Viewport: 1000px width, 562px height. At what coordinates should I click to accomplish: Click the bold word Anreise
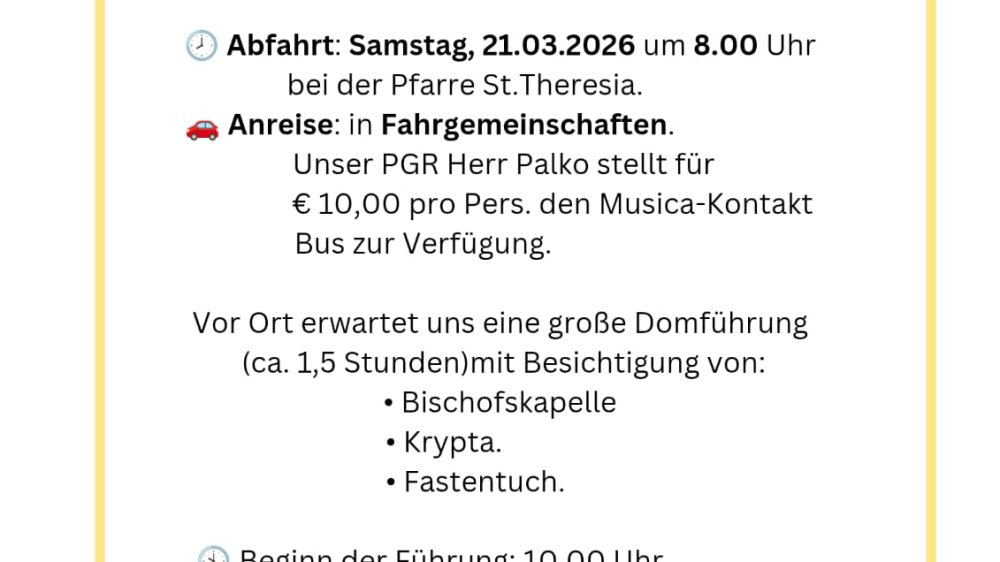click(280, 125)
